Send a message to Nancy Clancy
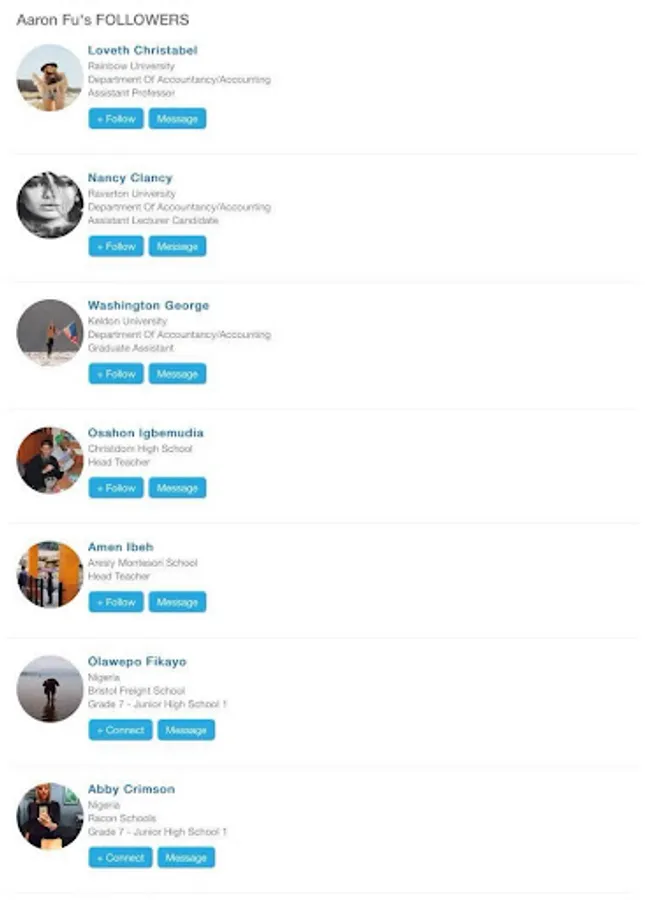Image resolution: width=645 pixels, height=900 pixels. pos(177,246)
